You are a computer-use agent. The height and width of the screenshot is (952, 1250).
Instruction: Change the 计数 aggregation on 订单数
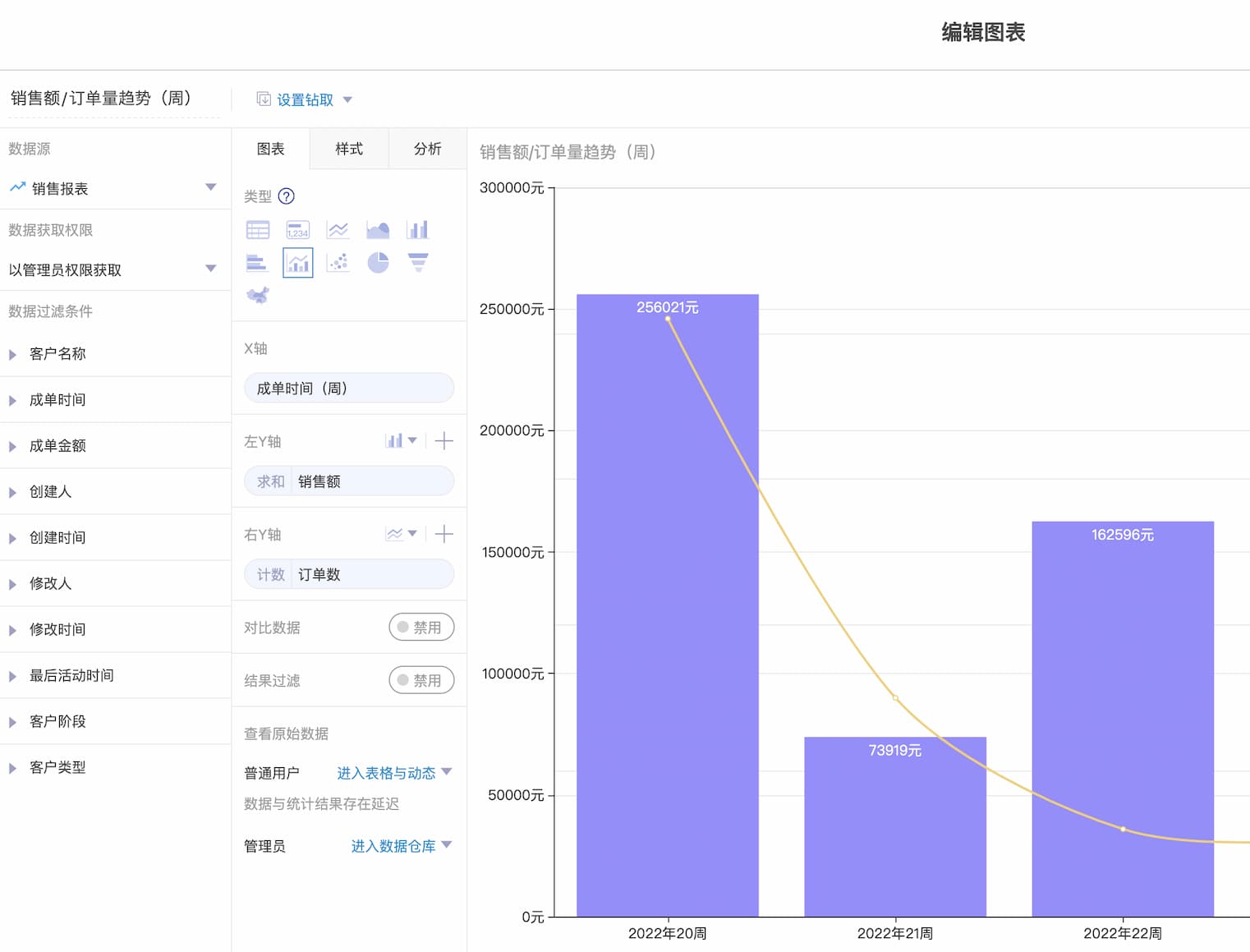coord(270,574)
